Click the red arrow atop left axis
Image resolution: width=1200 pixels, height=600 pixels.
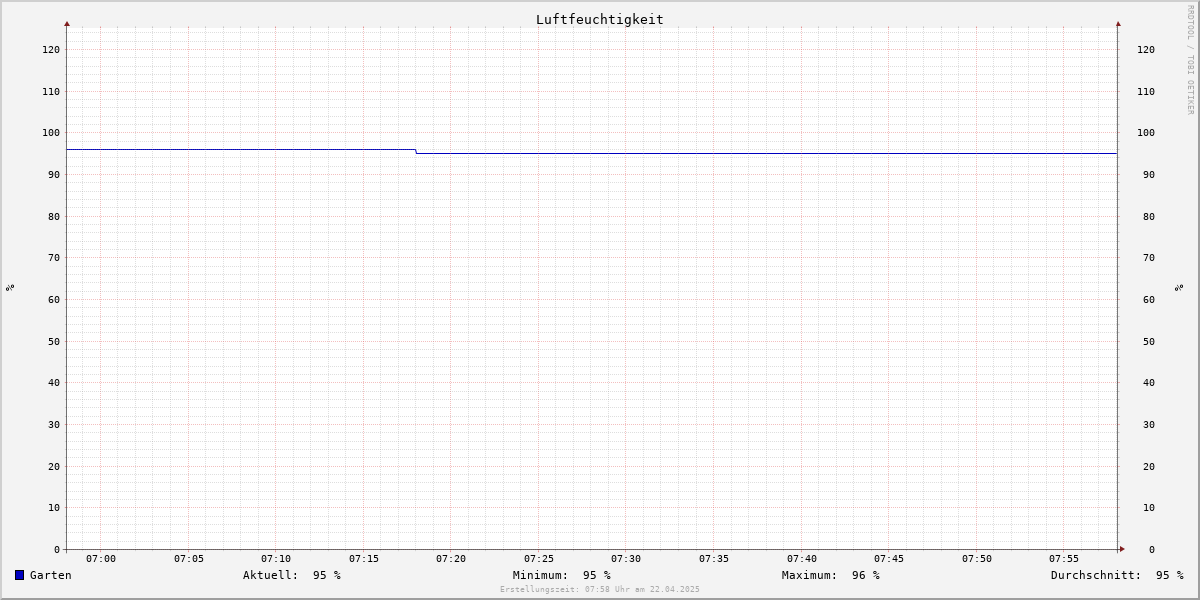pos(67,23)
